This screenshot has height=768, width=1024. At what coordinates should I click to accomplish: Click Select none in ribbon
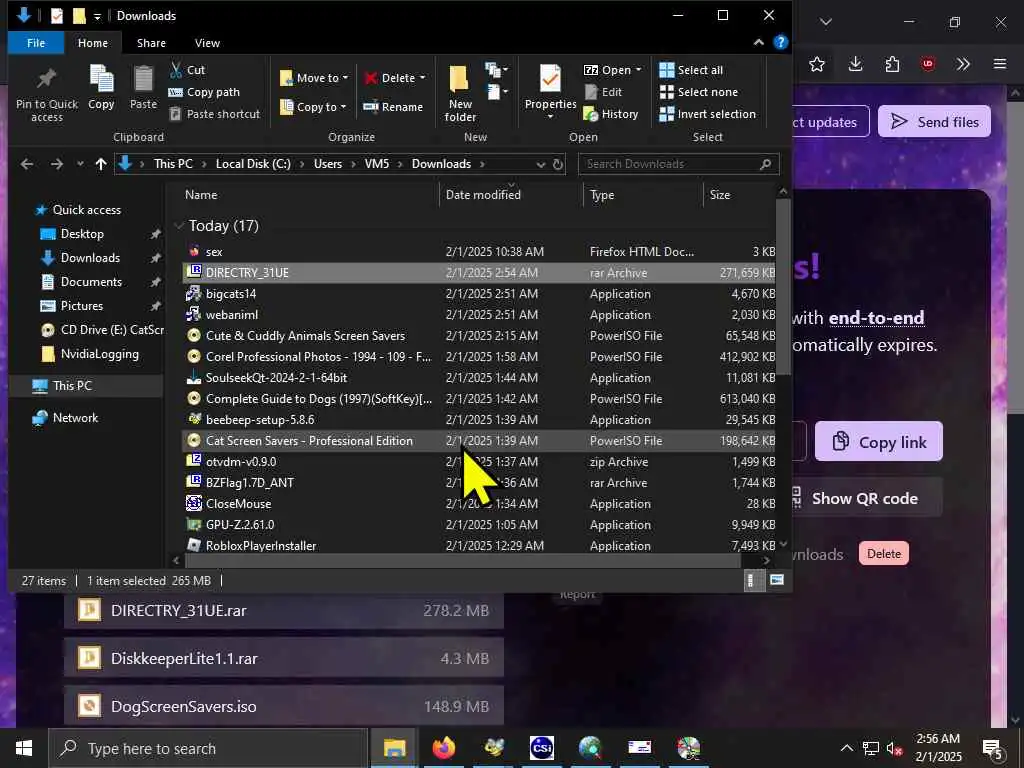(699, 92)
